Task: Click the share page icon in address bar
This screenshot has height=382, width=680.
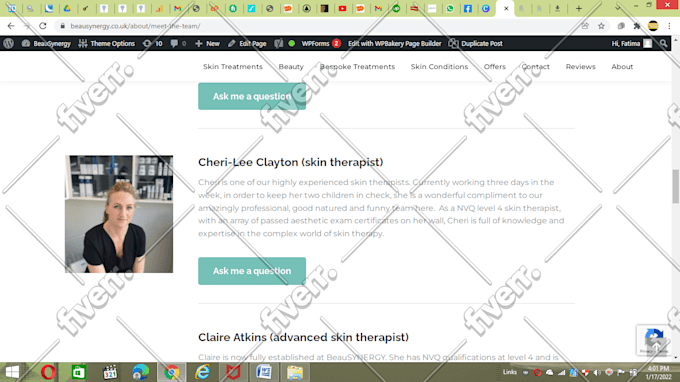Action: [585, 26]
